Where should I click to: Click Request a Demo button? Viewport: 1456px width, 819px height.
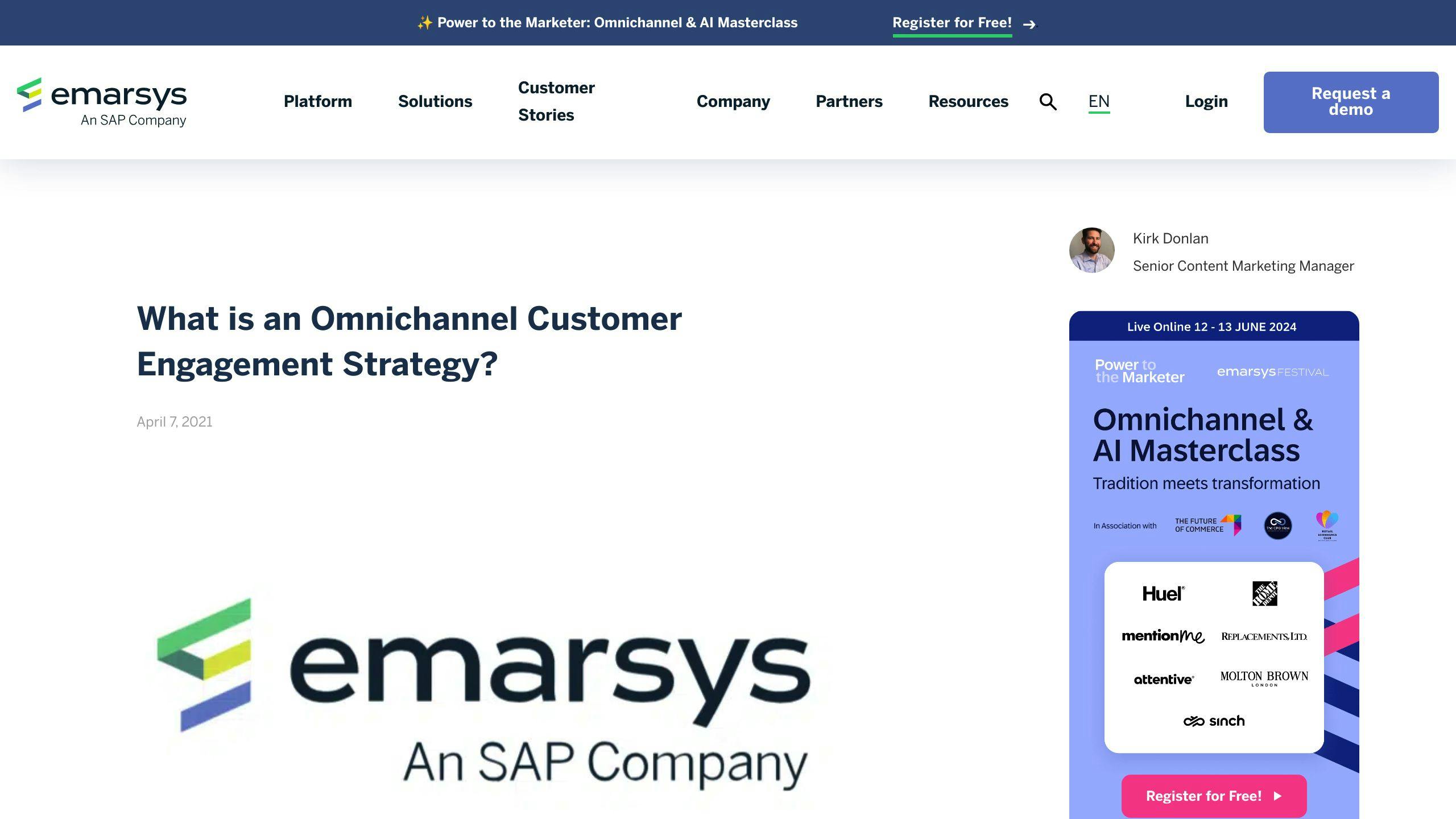tap(1351, 102)
